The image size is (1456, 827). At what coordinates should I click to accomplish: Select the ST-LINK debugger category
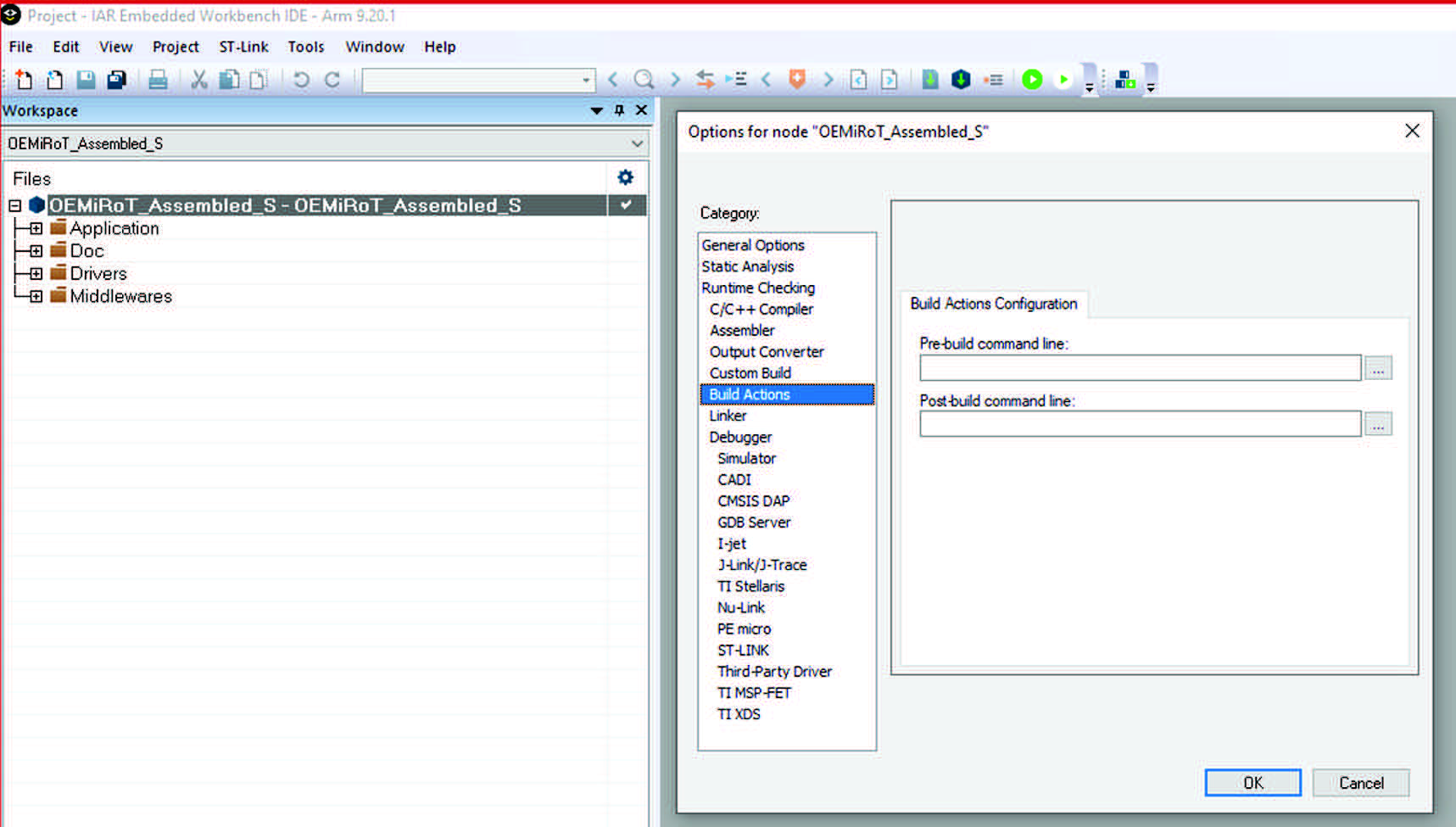coord(743,650)
